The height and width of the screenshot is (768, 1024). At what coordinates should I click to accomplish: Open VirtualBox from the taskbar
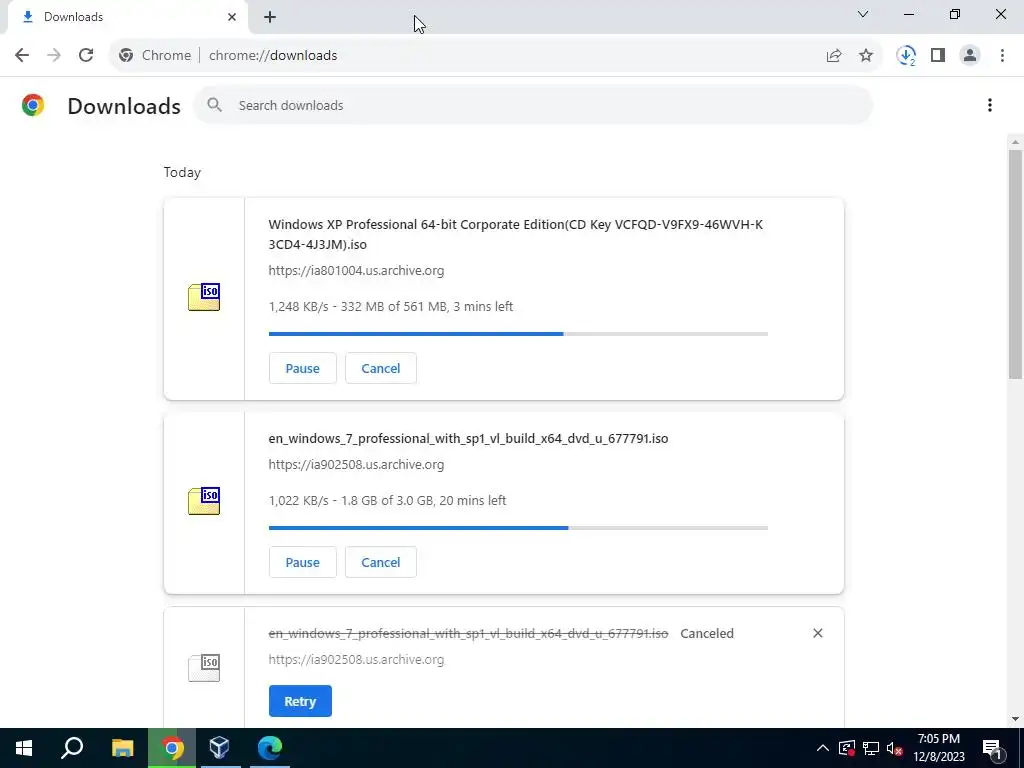point(220,748)
